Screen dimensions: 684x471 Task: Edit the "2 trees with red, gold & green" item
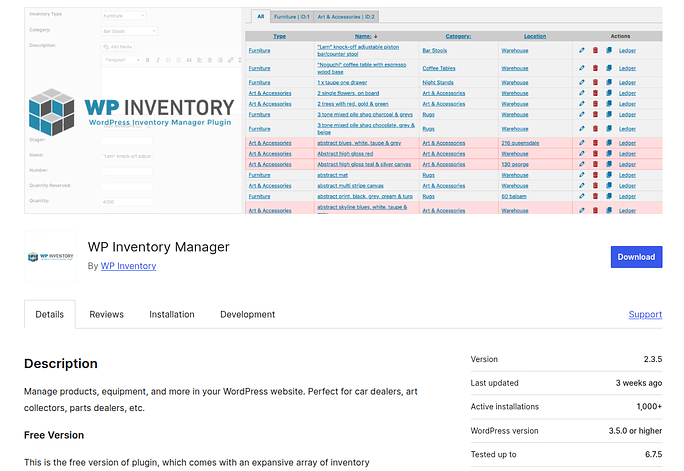pos(581,104)
